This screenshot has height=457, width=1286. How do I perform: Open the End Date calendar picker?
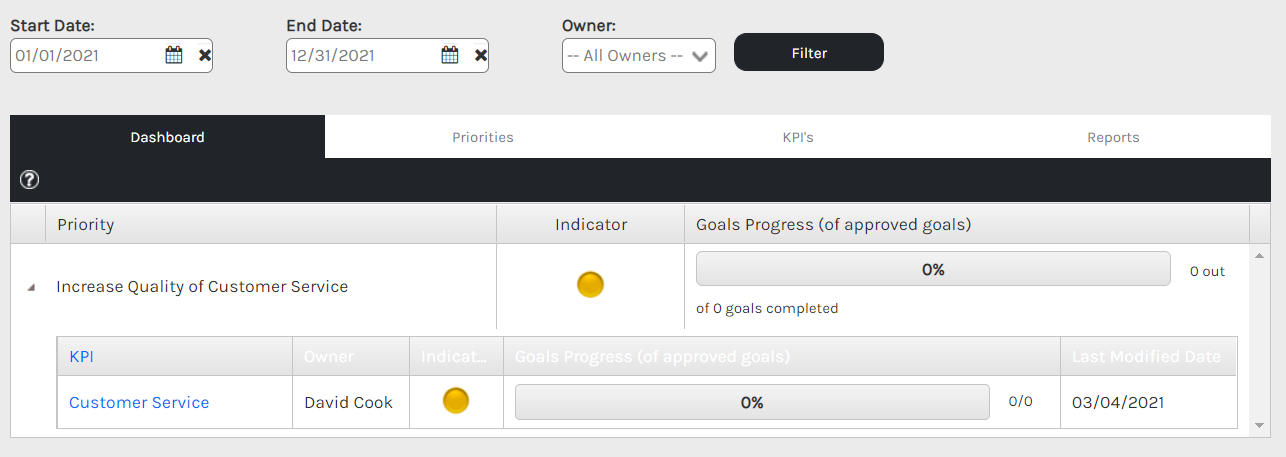coord(450,56)
